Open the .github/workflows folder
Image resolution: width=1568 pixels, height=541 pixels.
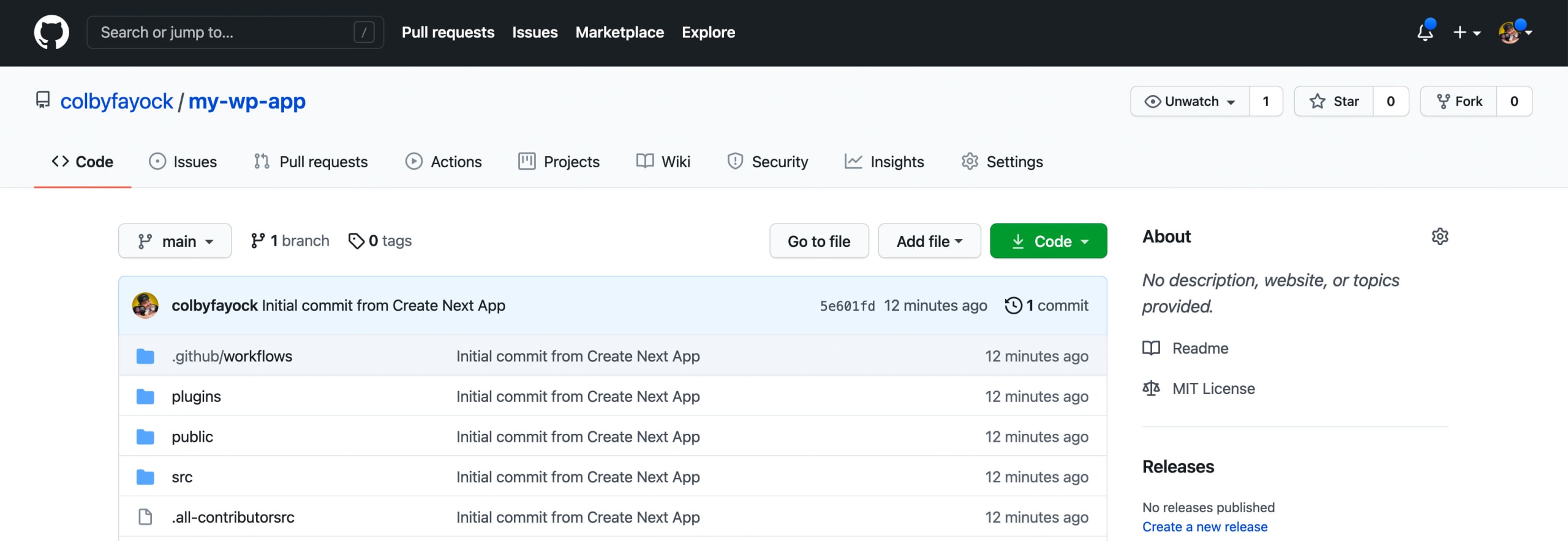pos(232,356)
